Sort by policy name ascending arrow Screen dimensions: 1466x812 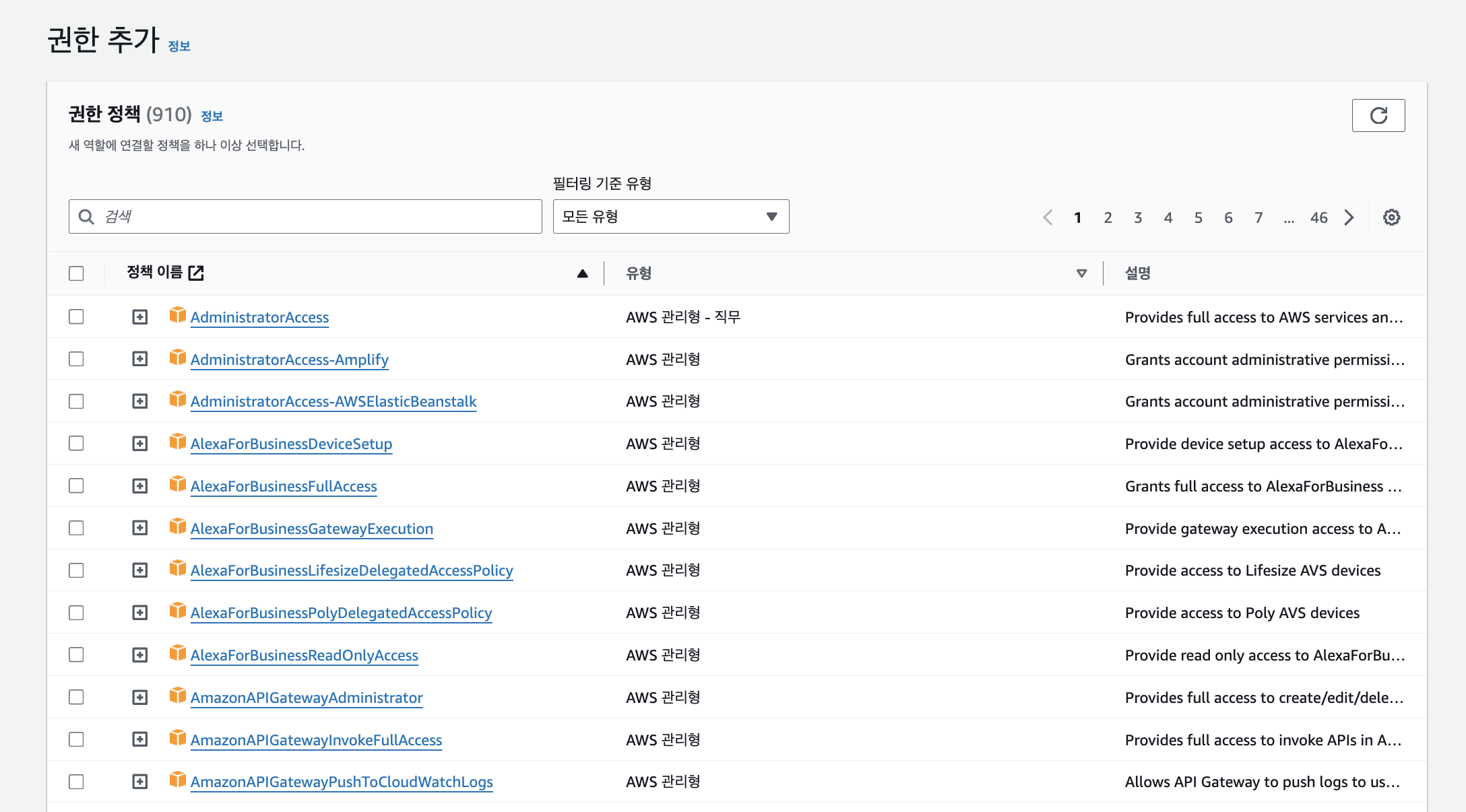tap(583, 273)
